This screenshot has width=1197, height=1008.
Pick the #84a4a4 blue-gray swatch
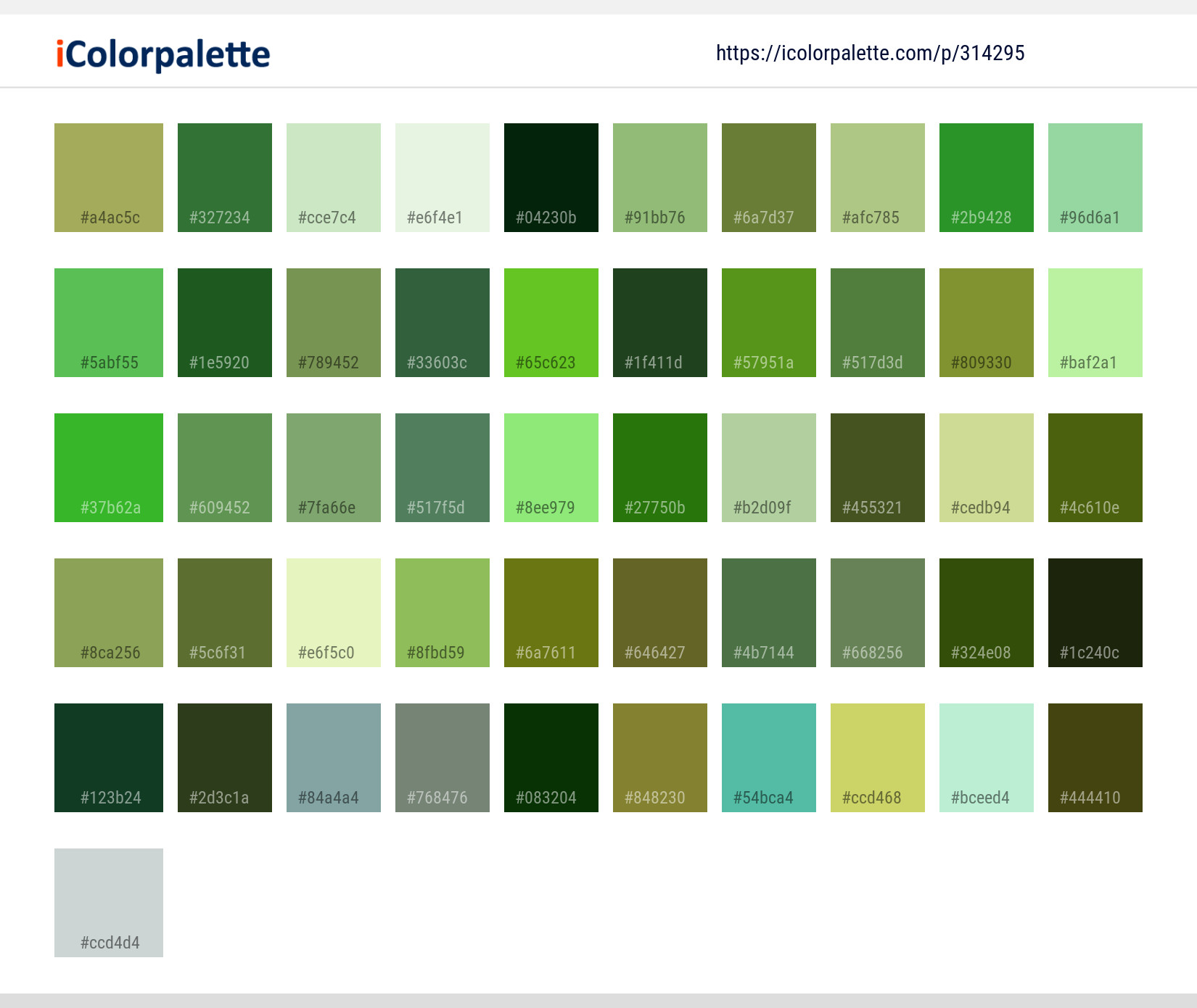coord(334,758)
